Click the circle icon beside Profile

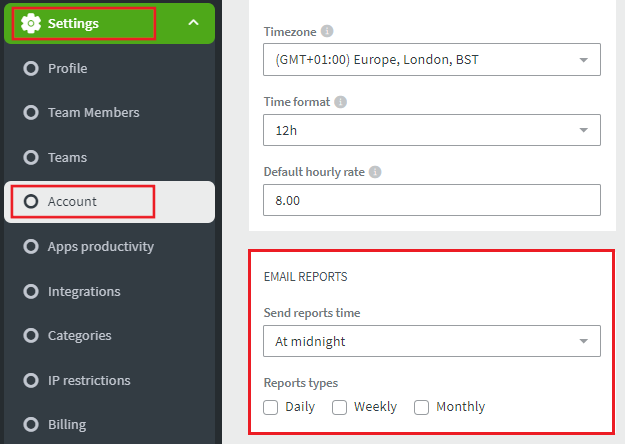[x=31, y=69]
